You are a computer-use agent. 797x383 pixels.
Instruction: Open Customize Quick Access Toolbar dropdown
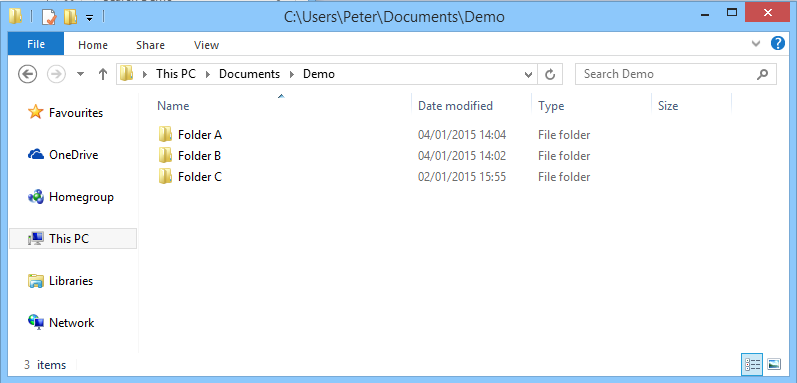click(89, 18)
